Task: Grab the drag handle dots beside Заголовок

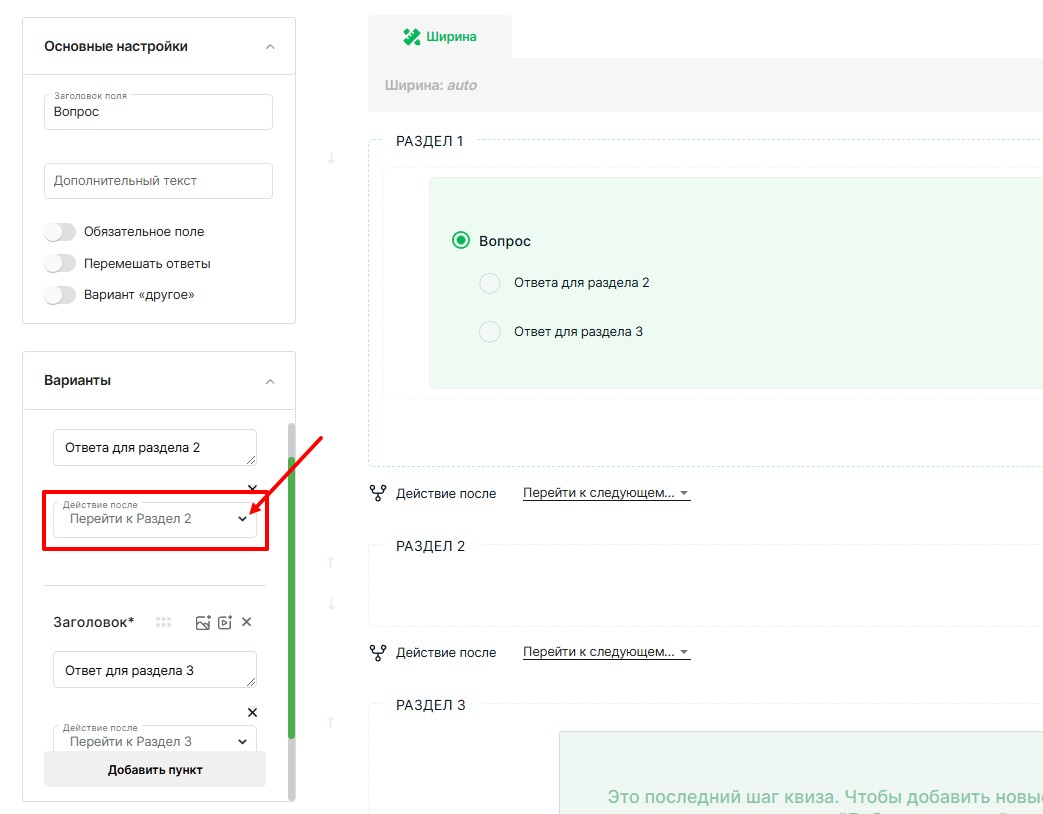Action: [164, 622]
